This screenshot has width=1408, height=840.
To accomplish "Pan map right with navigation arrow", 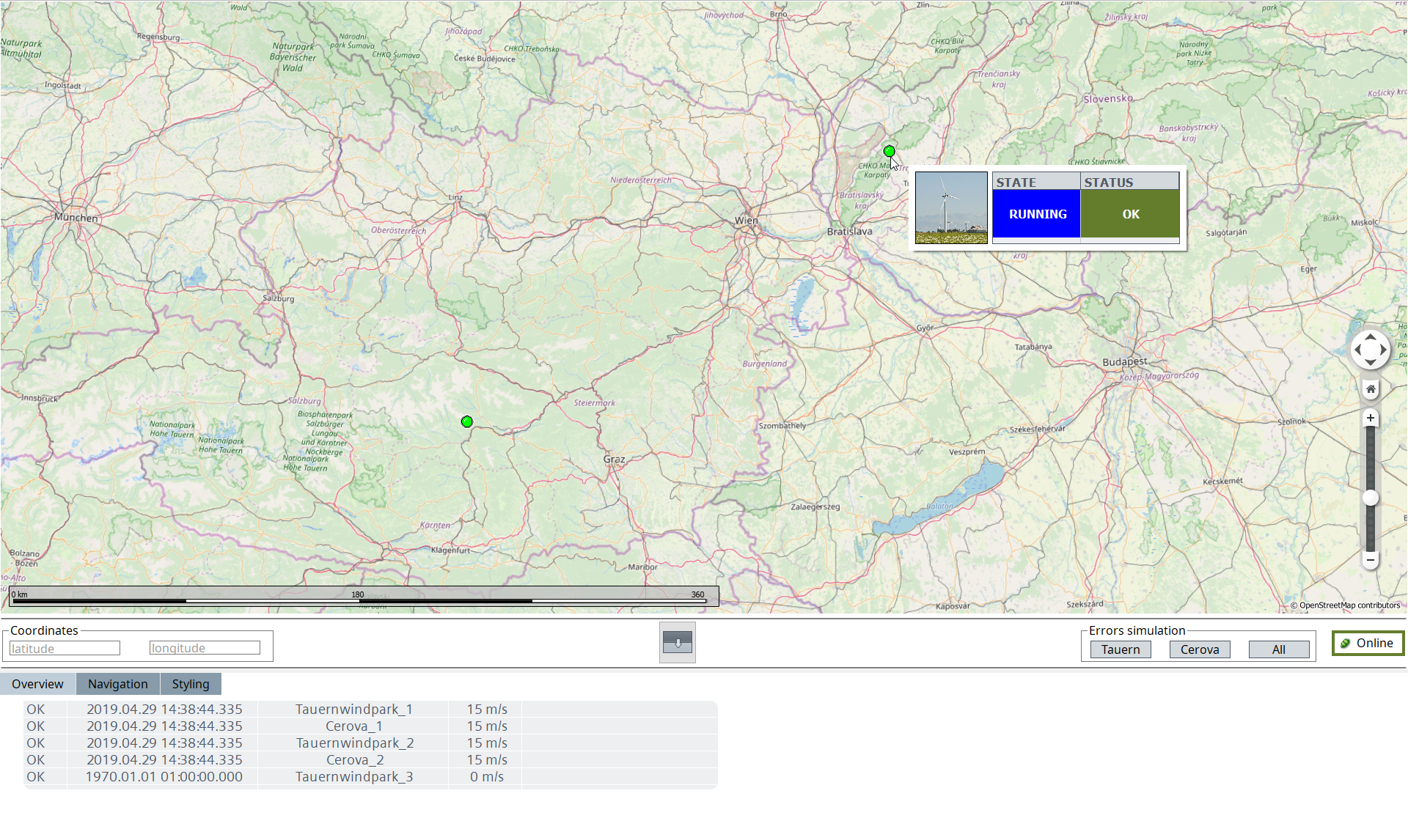I will coord(1383,350).
